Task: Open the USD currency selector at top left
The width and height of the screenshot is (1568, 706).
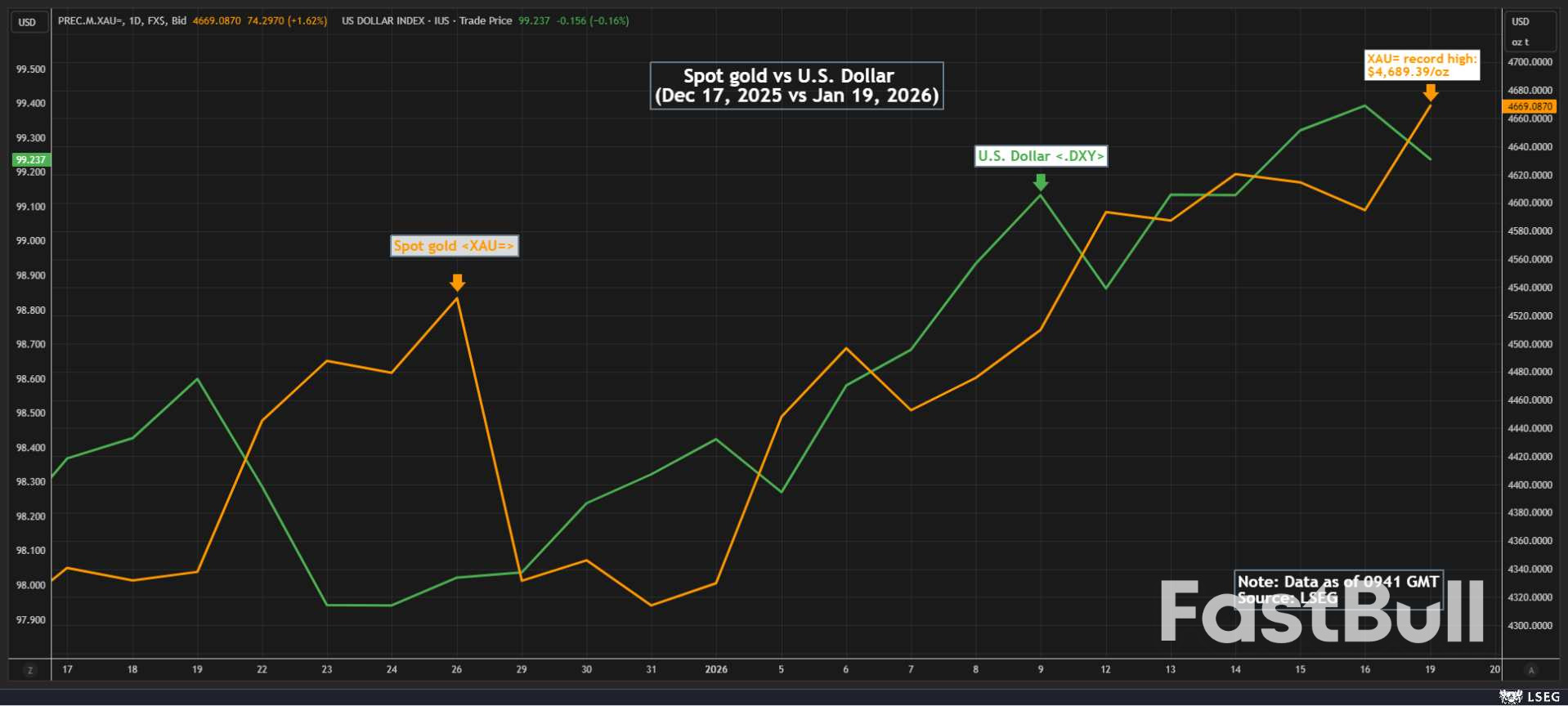Action: 28,22
